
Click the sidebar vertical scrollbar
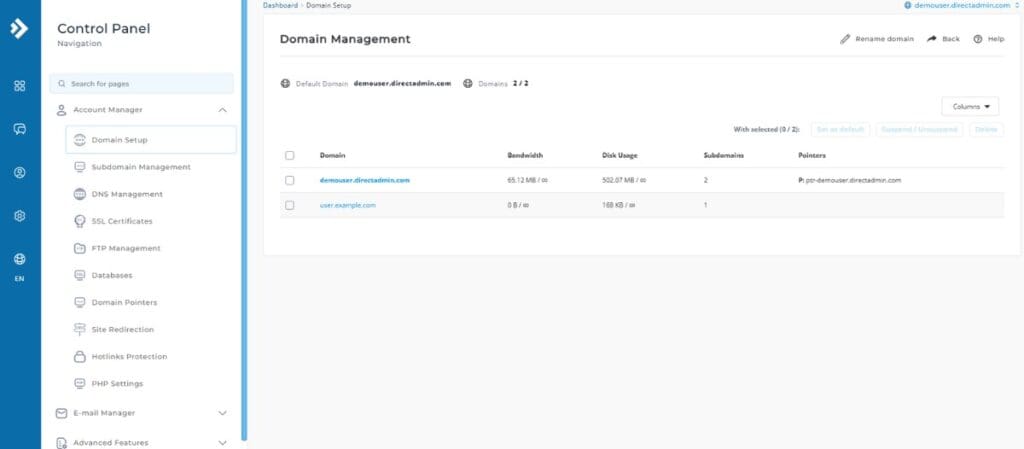click(244, 220)
